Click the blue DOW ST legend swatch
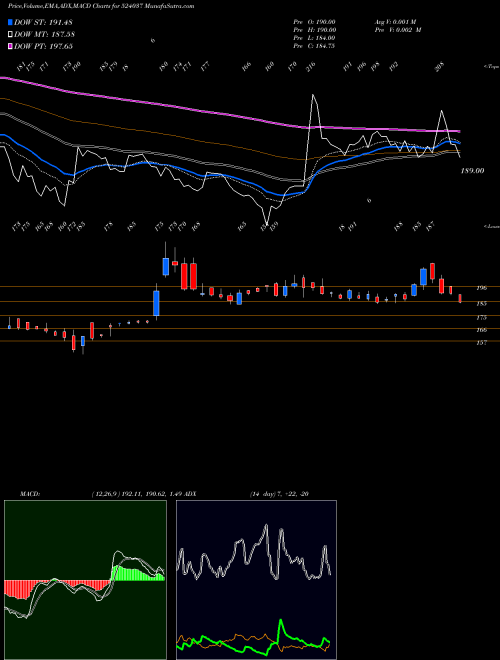The height and width of the screenshot is (660, 500). click(11, 22)
